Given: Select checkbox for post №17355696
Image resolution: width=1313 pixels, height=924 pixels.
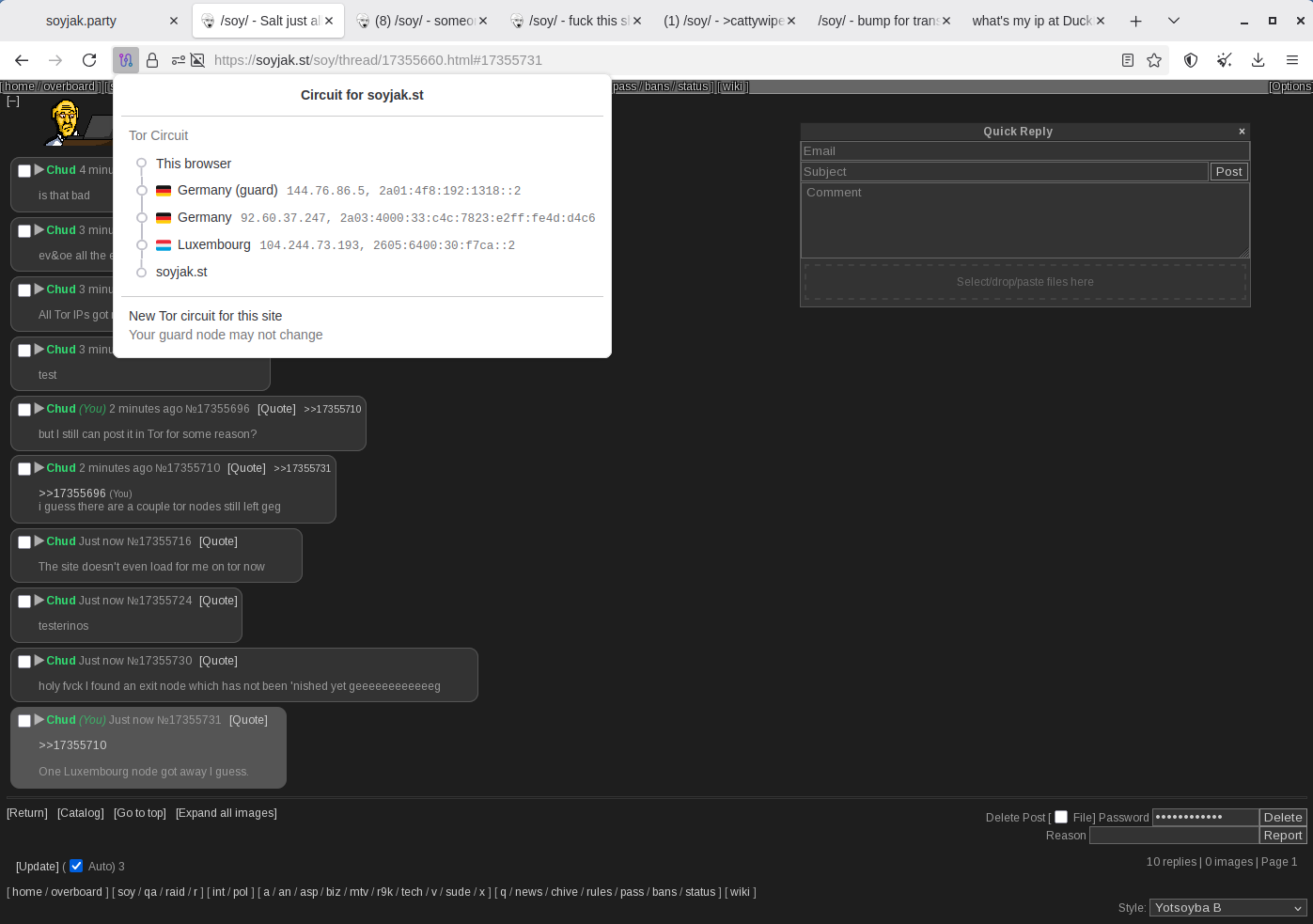Looking at the screenshot, I should 24,410.
